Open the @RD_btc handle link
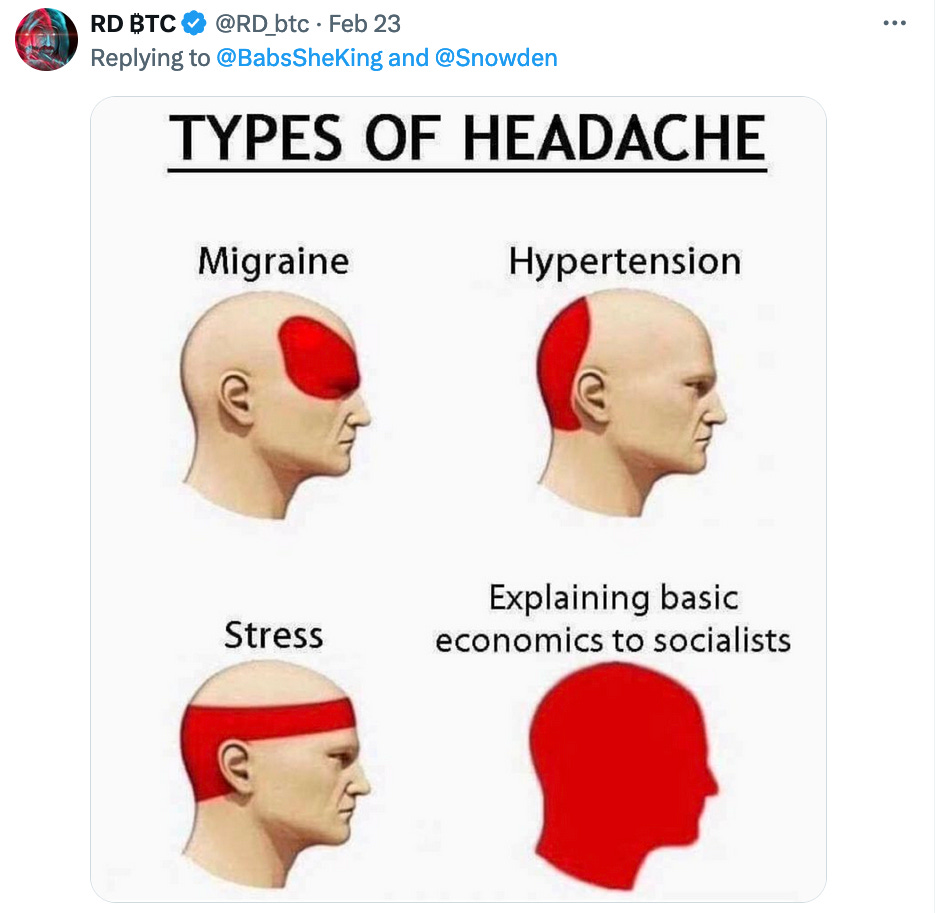This screenshot has width=935, height=913. tap(262, 24)
